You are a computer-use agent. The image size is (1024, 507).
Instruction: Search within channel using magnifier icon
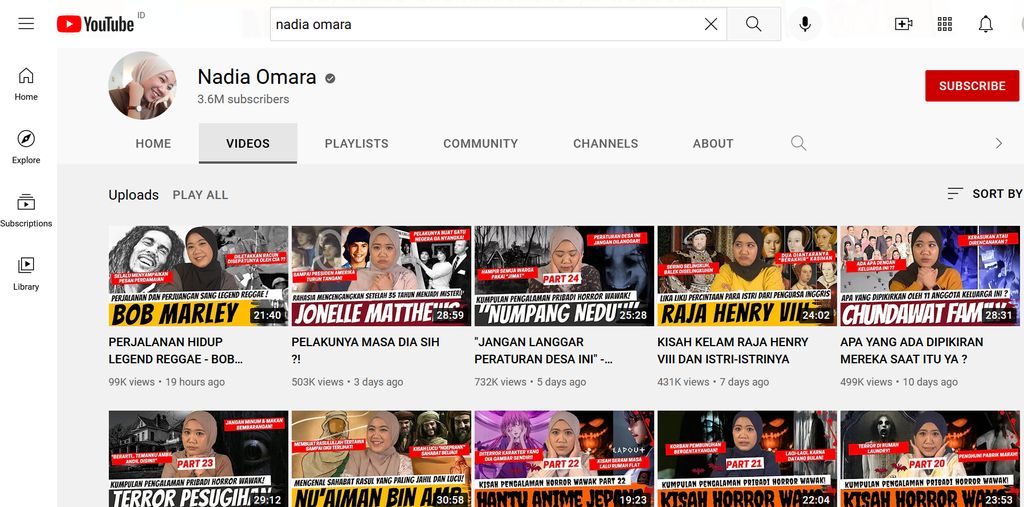coord(798,143)
